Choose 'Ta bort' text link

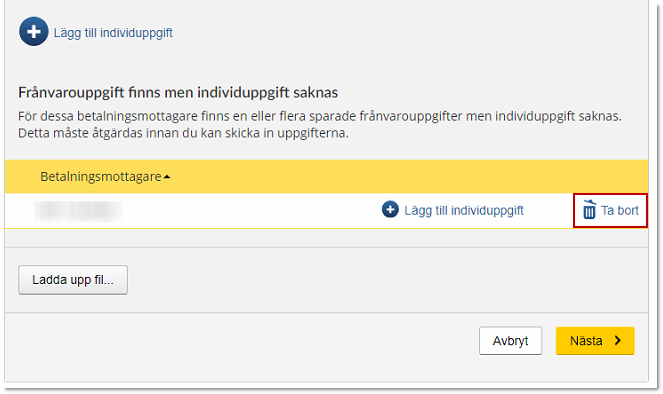[x=619, y=211]
